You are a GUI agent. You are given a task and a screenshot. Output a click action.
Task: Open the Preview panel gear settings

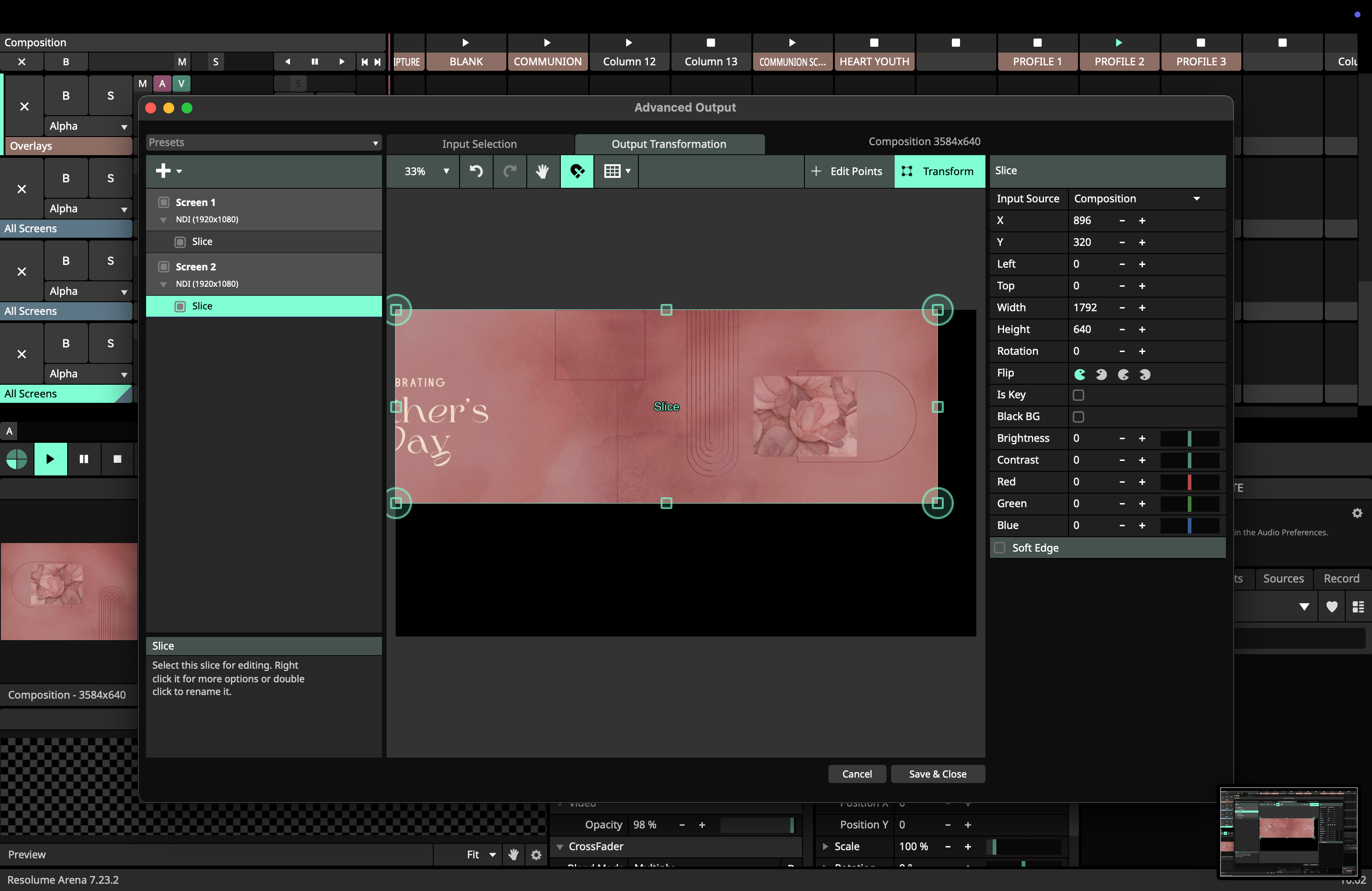point(536,855)
